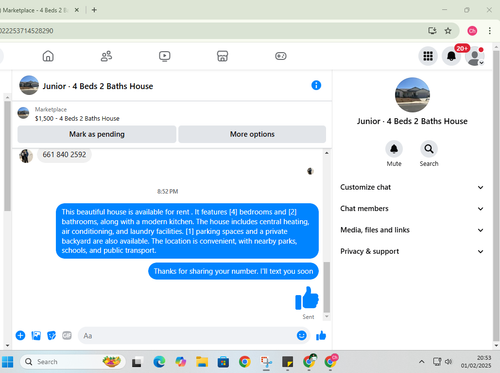Expand Media, files and links section

tap(412, 230)
